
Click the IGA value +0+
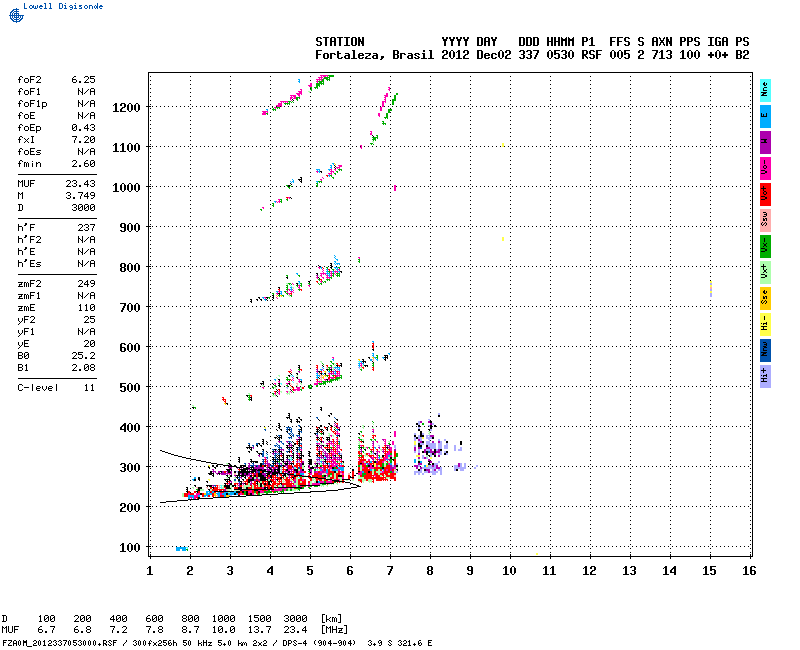(717, 55)
